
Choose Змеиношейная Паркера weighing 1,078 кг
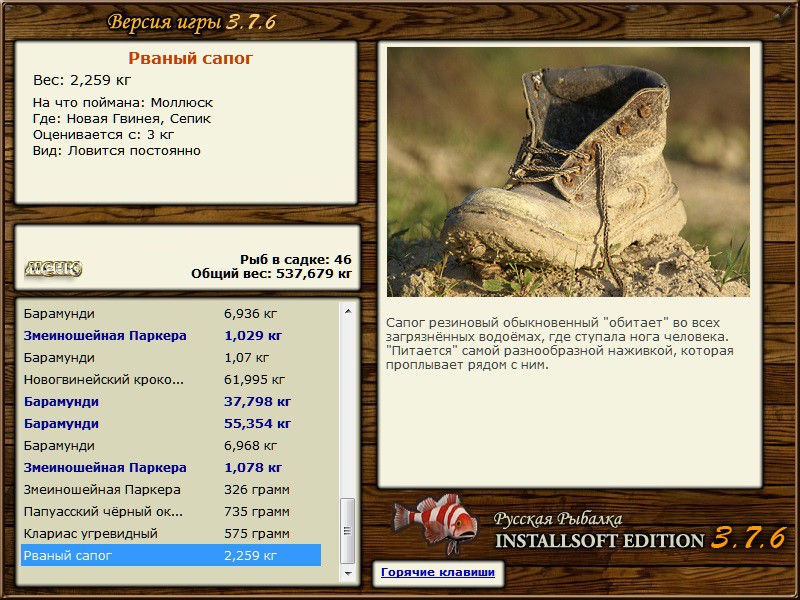(x=171, y=467)
